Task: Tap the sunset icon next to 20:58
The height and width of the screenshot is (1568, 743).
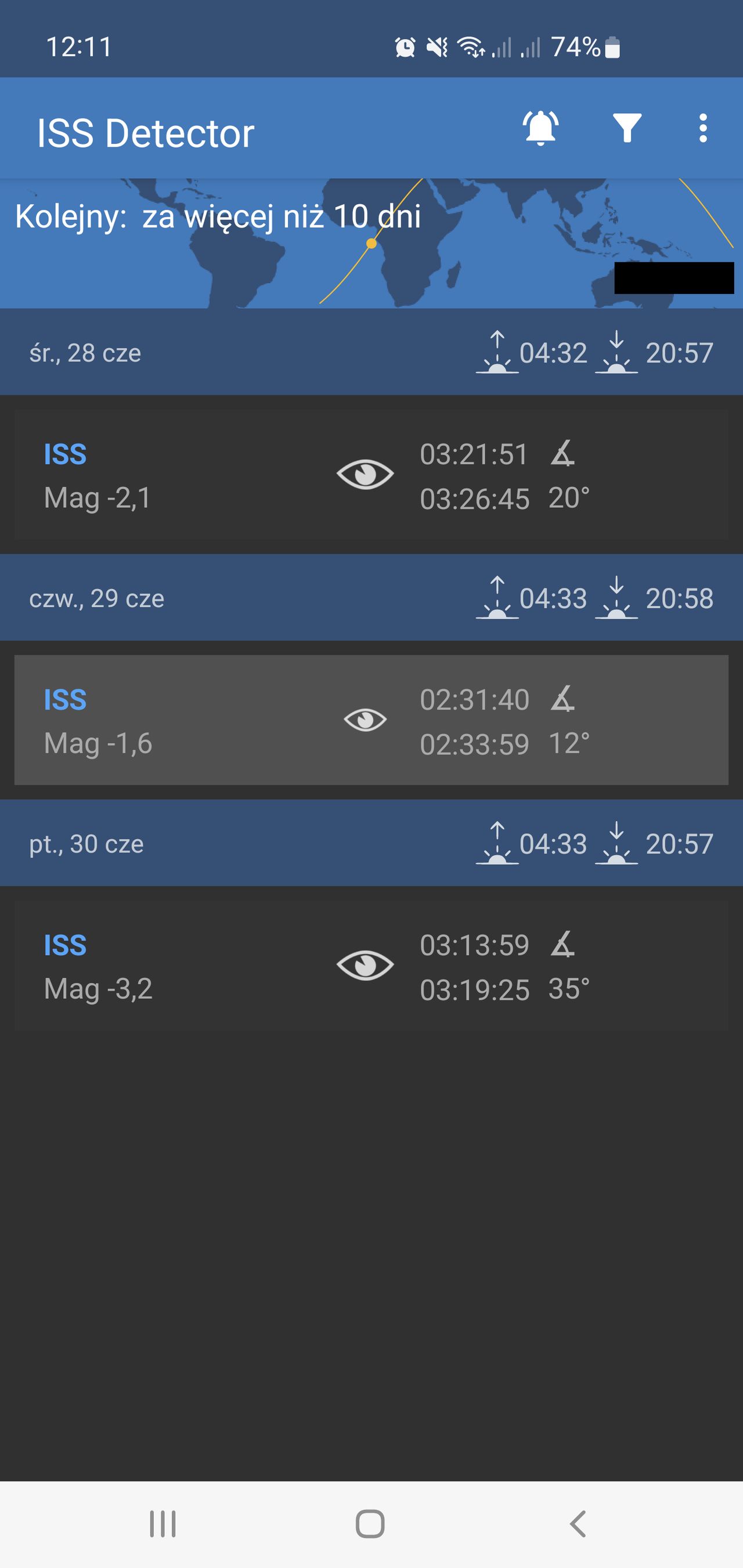Action: click(x=618, y=599)
